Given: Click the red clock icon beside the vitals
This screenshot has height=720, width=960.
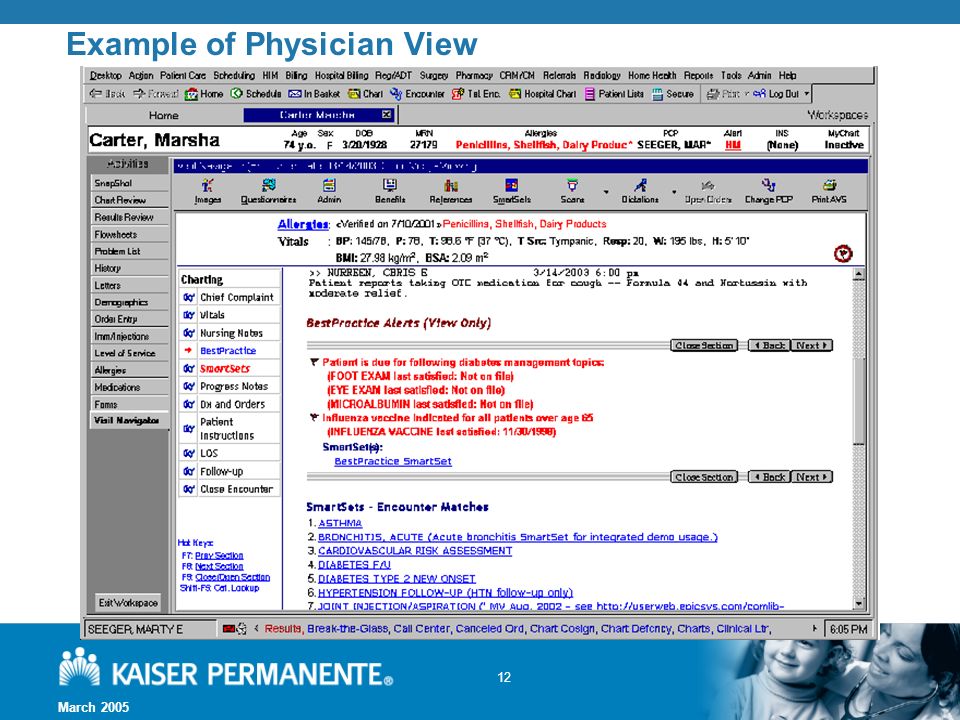Looking at the screenshot, I should [x=843, y=253].
